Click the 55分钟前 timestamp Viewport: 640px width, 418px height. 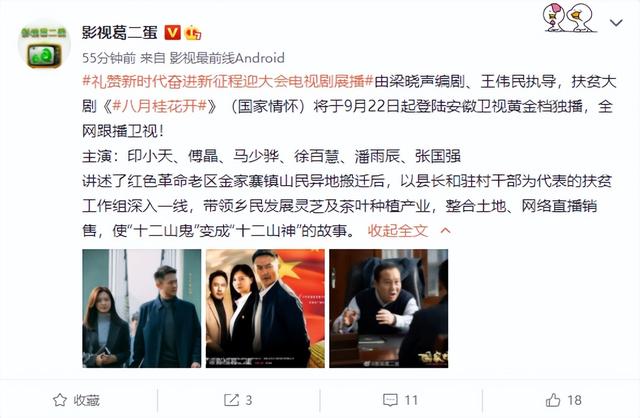[x=109, y=58]
